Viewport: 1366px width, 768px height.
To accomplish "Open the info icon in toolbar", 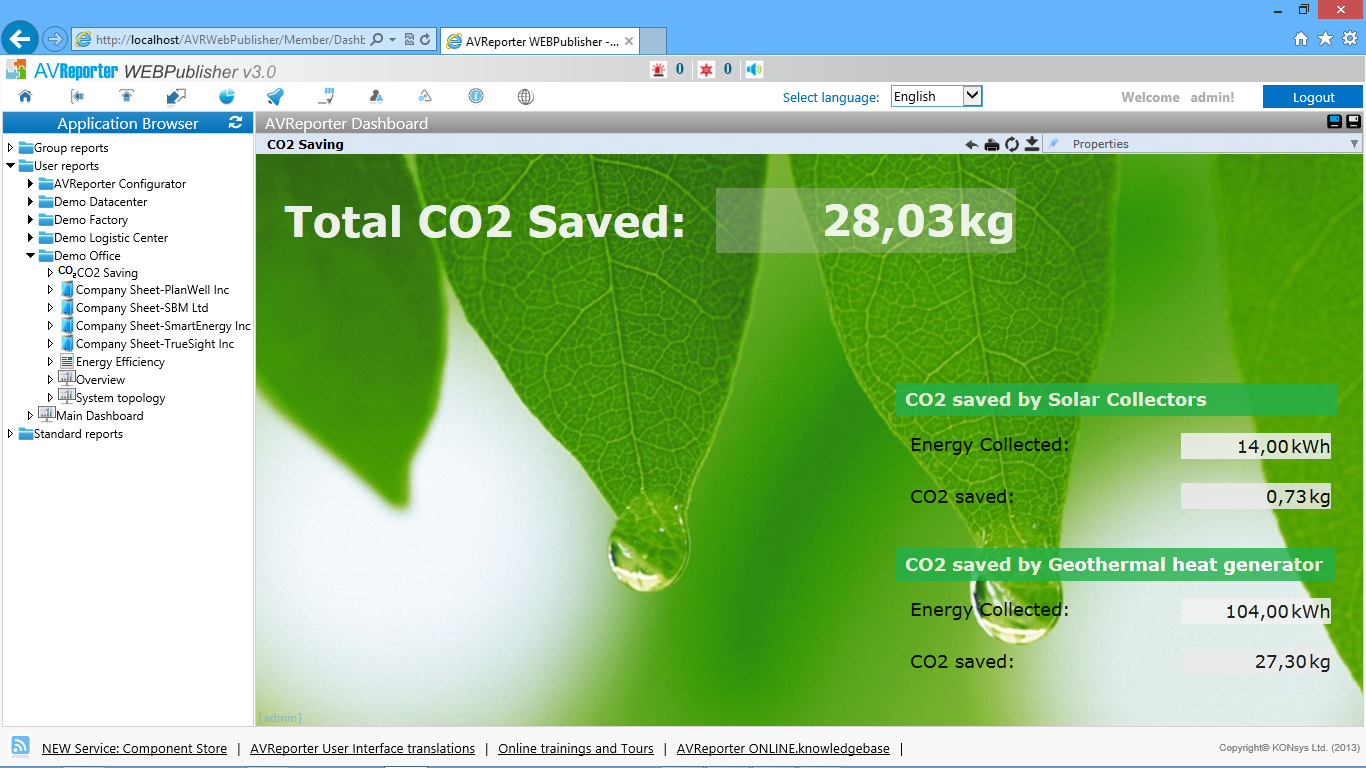I will pyautogui.click(x=476, y=97).
